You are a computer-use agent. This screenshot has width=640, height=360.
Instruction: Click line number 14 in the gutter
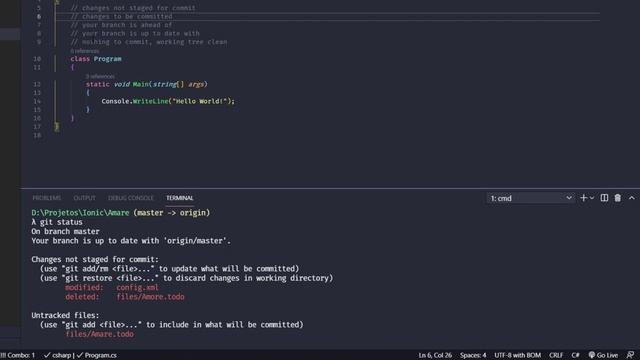point(37,101)
